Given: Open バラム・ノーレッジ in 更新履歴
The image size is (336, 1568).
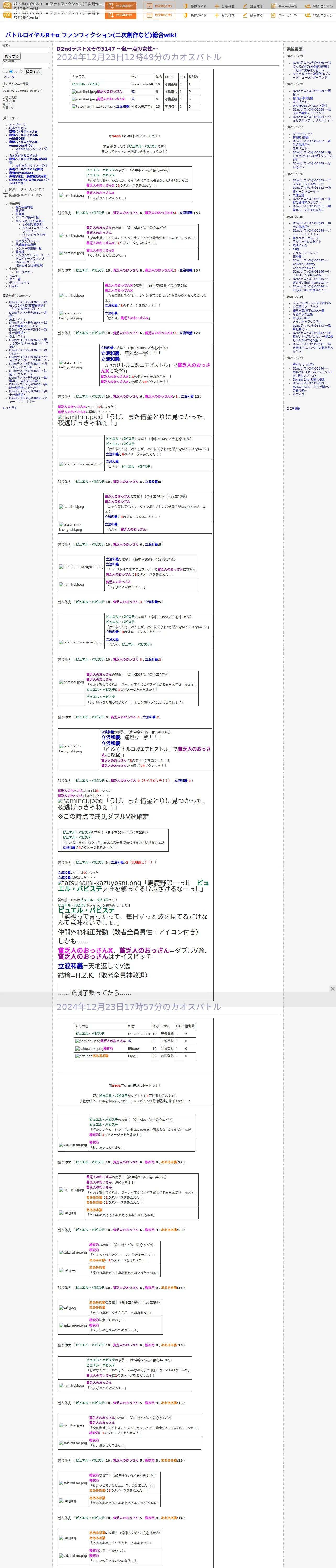Looking at the screenshot, I should click(x=305, y=253).
